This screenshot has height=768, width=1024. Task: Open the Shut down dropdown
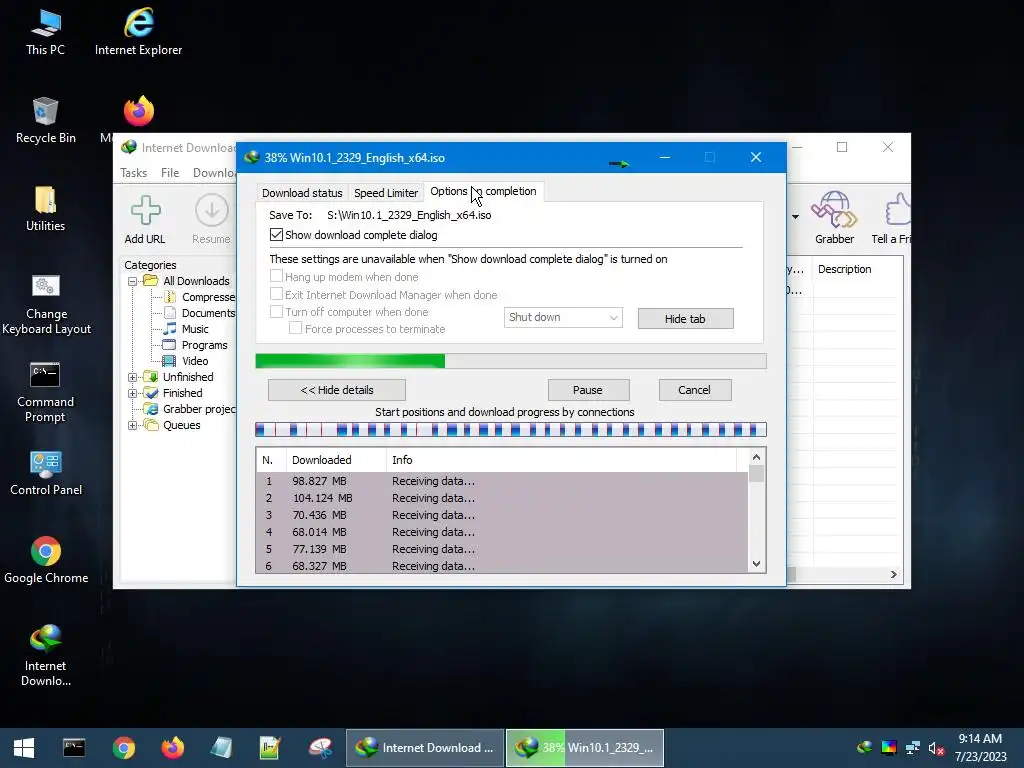click(x=563, y=317)
